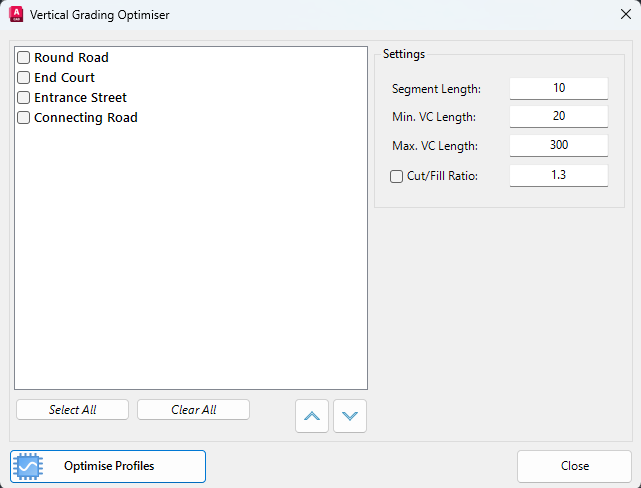Close the Vertical Grading Optimiser dialog window
This screenshot has width=641, height=488.
click(x=625, y=14)
